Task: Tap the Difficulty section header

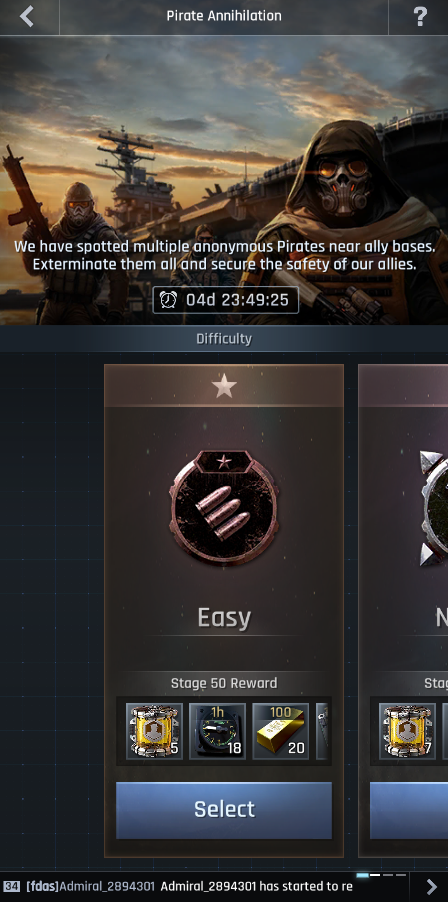Action: (224, 339)
